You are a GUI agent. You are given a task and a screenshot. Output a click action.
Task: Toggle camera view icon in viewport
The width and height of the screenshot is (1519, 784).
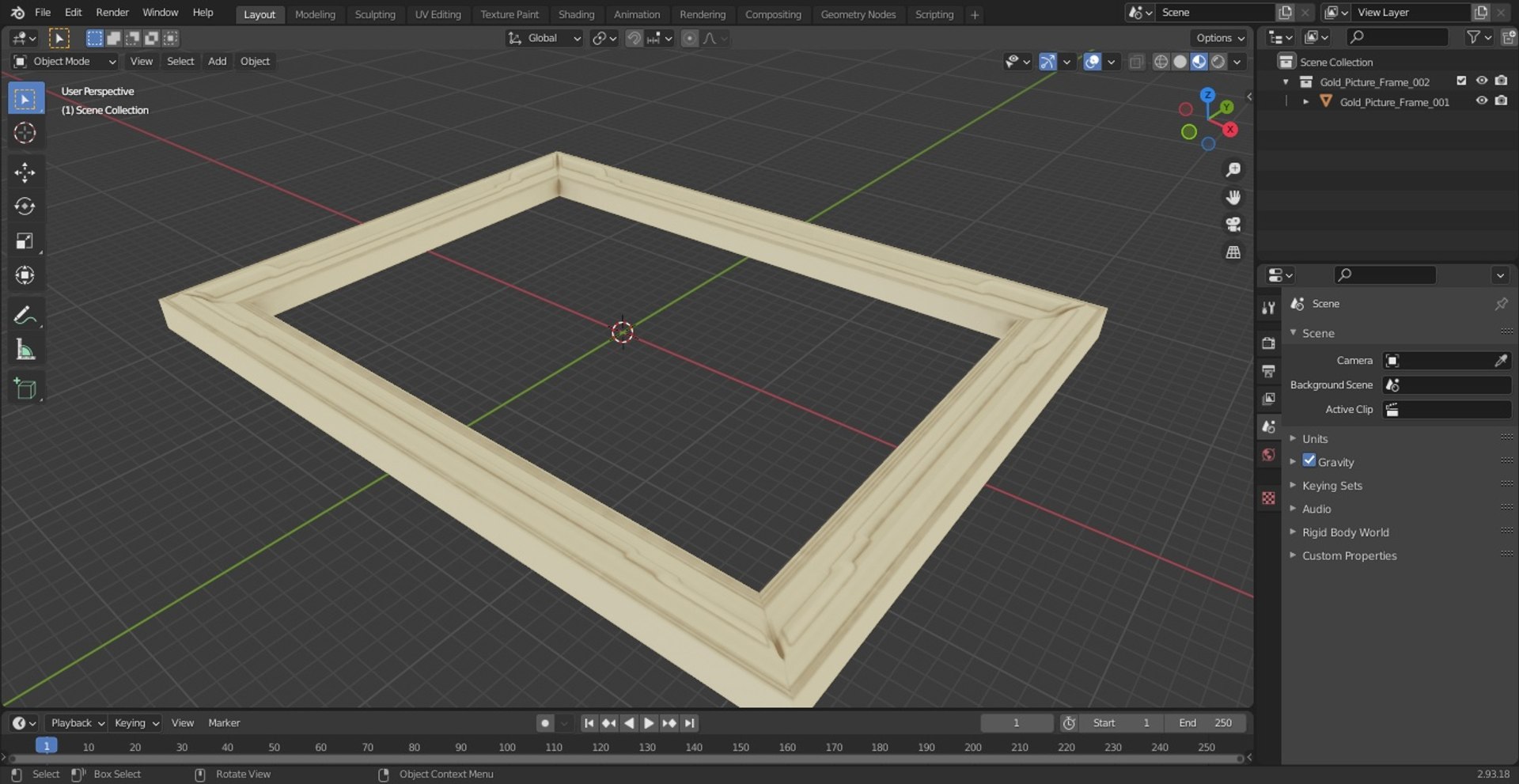click(x=1233, y=225)
